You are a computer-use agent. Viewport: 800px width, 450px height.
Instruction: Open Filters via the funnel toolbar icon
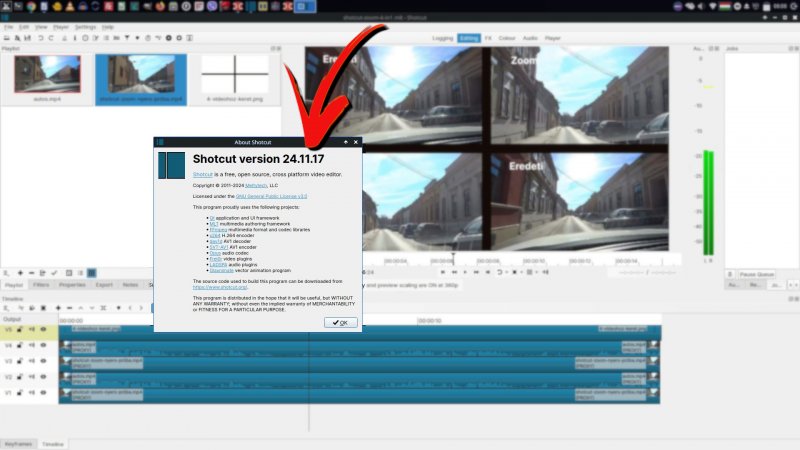127,38
